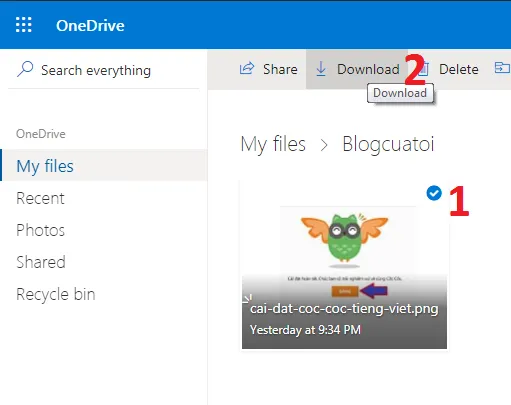This screenshot has width=511, height=405.
Task: Click the Download toolbar button
Action: point(356,69)
